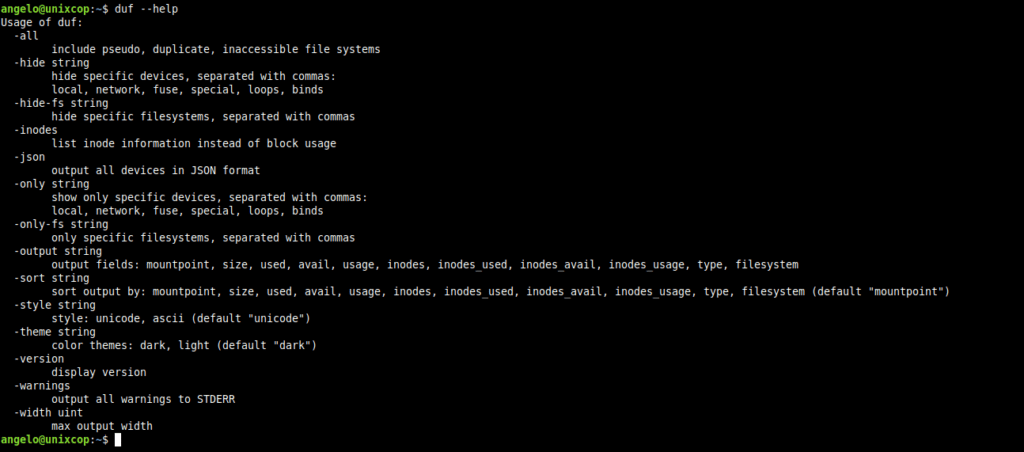The height and width of the screenshot is (452, 1024).
Task: Click the "-all" option flag
Action: tap(26, 36)
